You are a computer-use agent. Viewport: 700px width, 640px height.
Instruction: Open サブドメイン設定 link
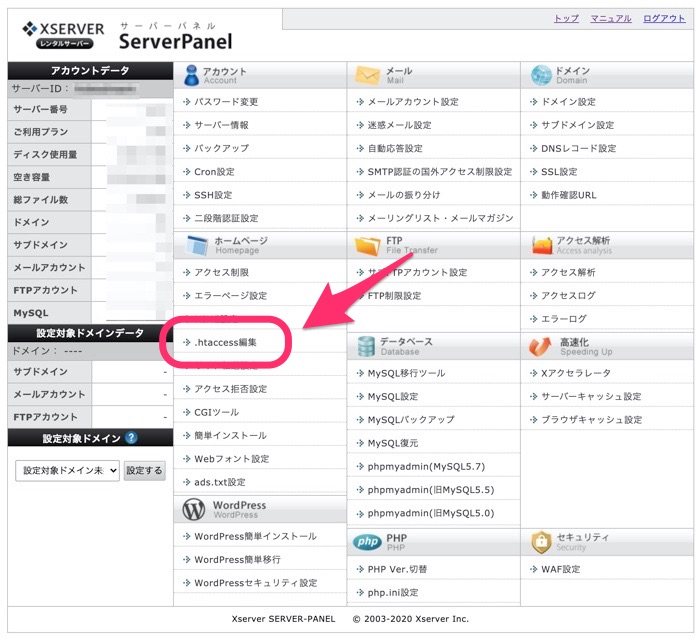578,125
